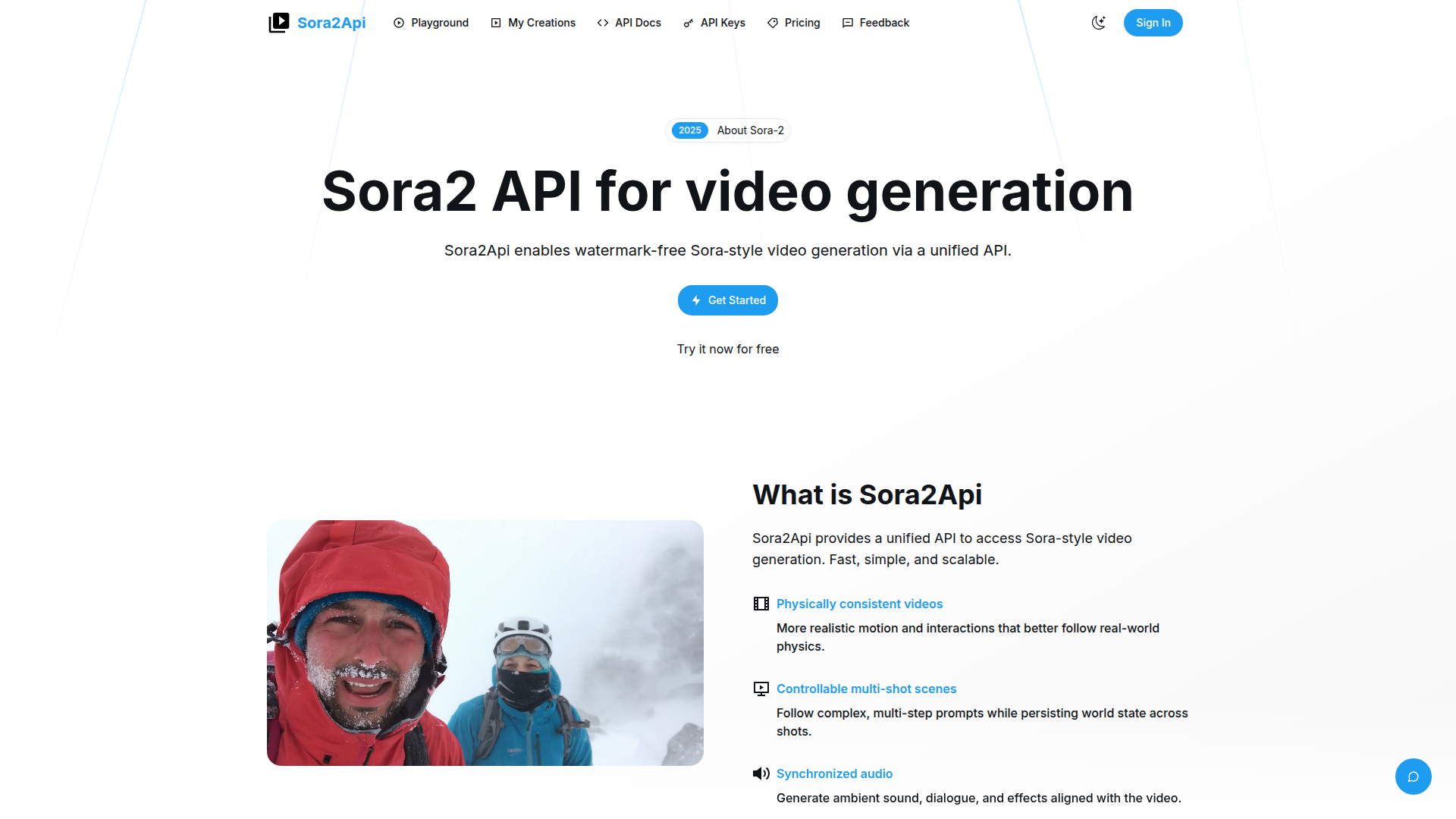Screen dimensions: 1456x819
Task: Open the Playground menu item
Action: point(431,23)
